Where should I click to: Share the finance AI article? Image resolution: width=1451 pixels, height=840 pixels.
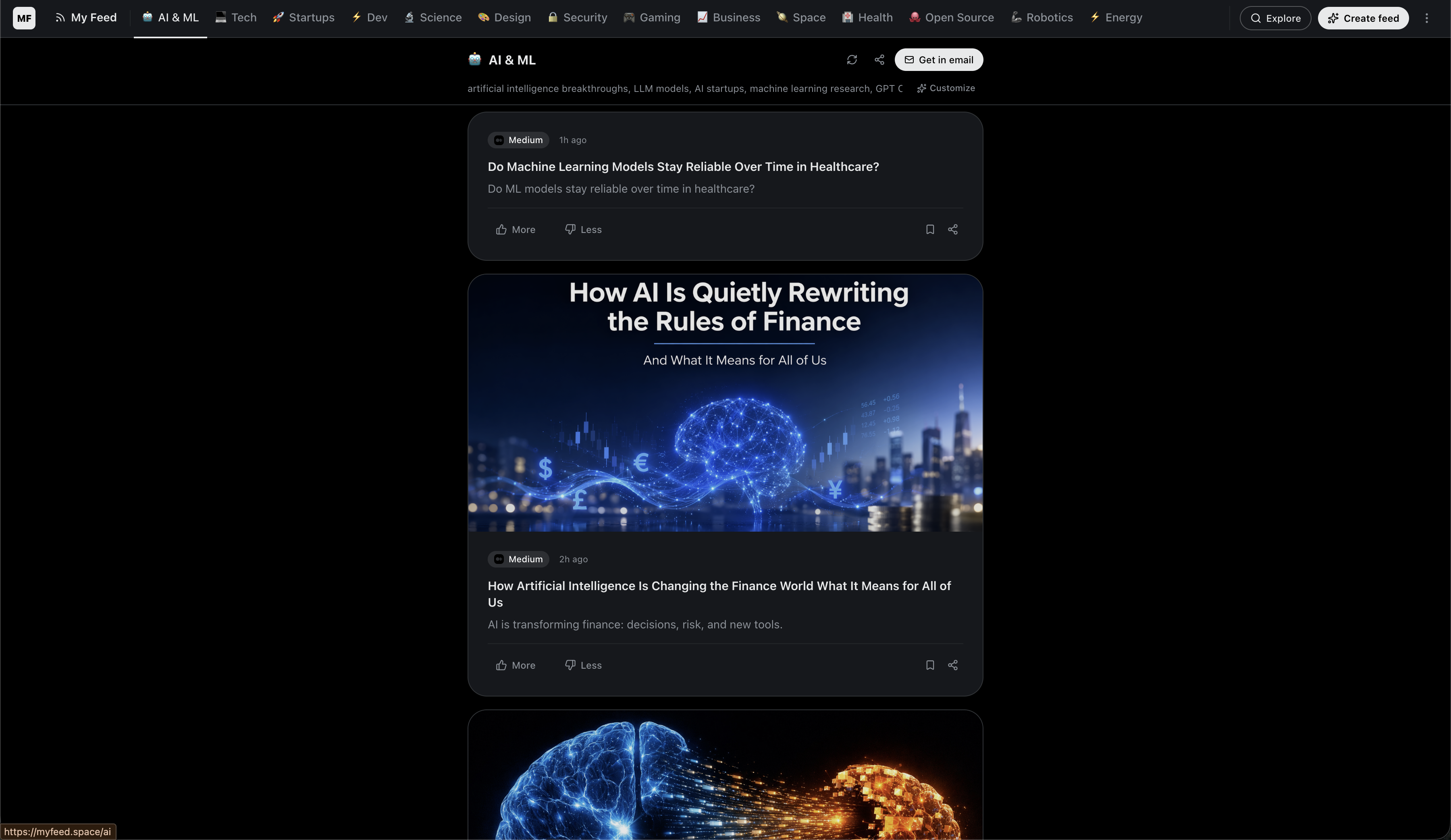click(x=952, y=665)
